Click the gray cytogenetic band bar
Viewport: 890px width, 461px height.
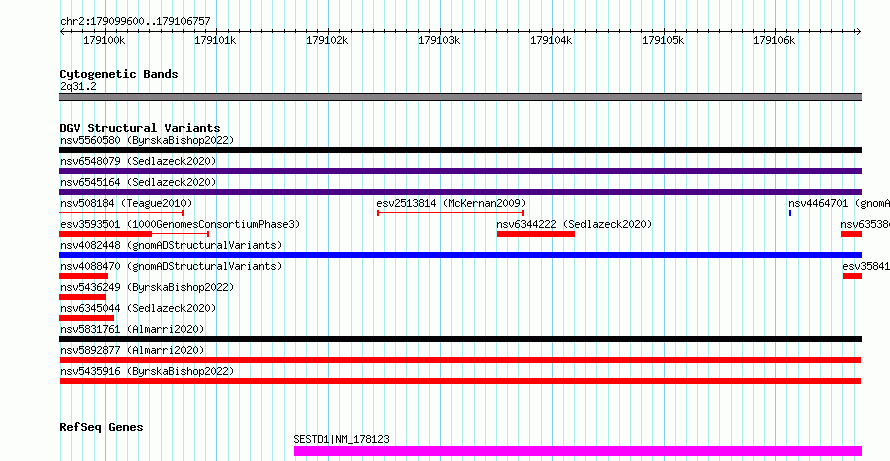(x=460, y=97)
